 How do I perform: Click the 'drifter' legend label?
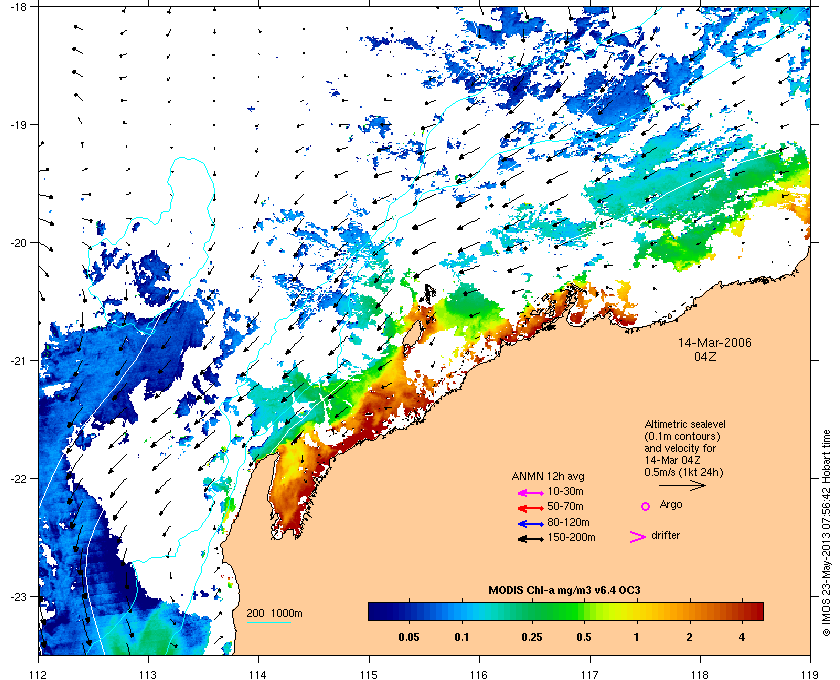coord(665,535)
